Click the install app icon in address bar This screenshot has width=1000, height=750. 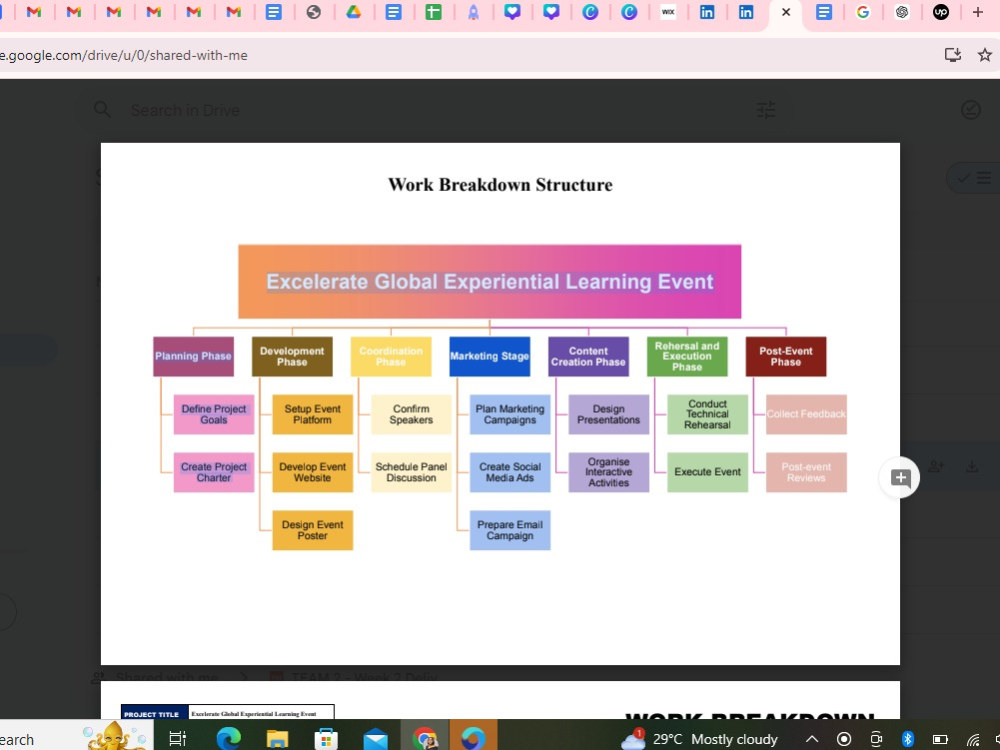pyautogui.click(x=952, y=55)
